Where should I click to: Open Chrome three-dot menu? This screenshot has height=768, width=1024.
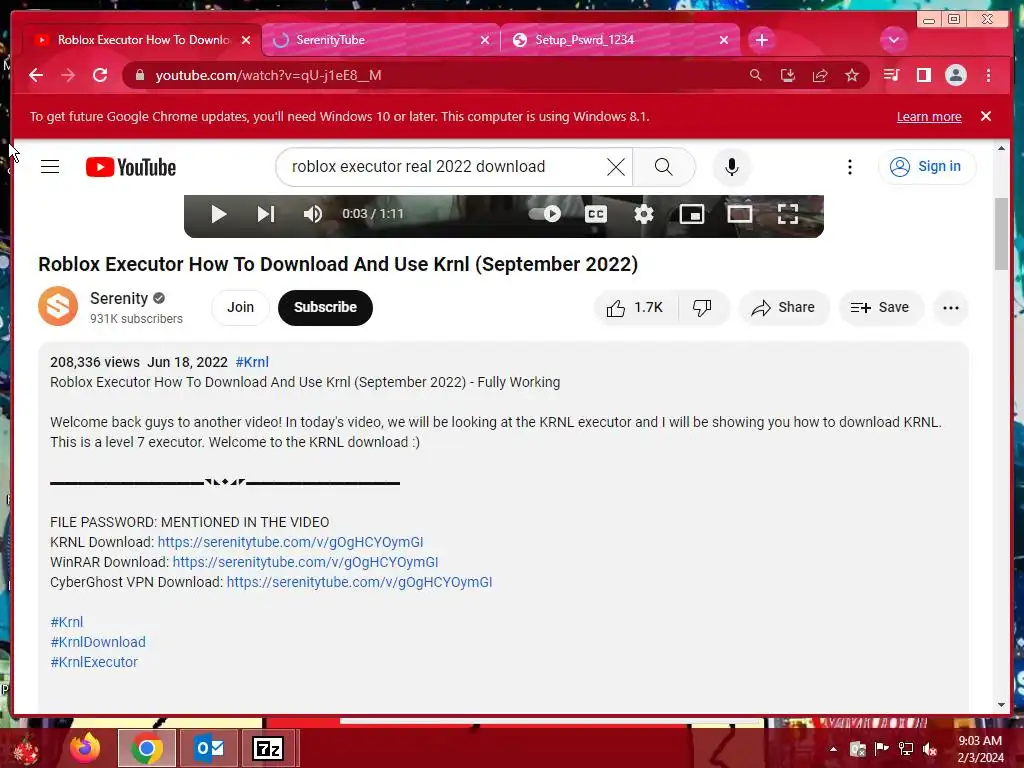988,75
